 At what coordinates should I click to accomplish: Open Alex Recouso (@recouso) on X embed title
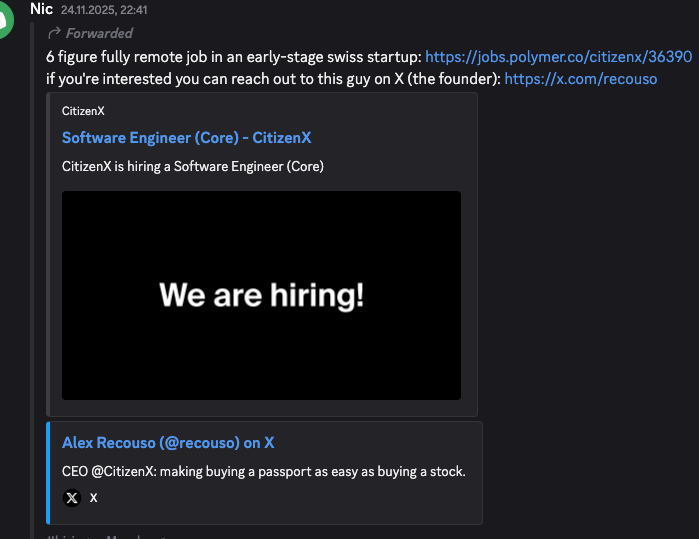point(168,443)
